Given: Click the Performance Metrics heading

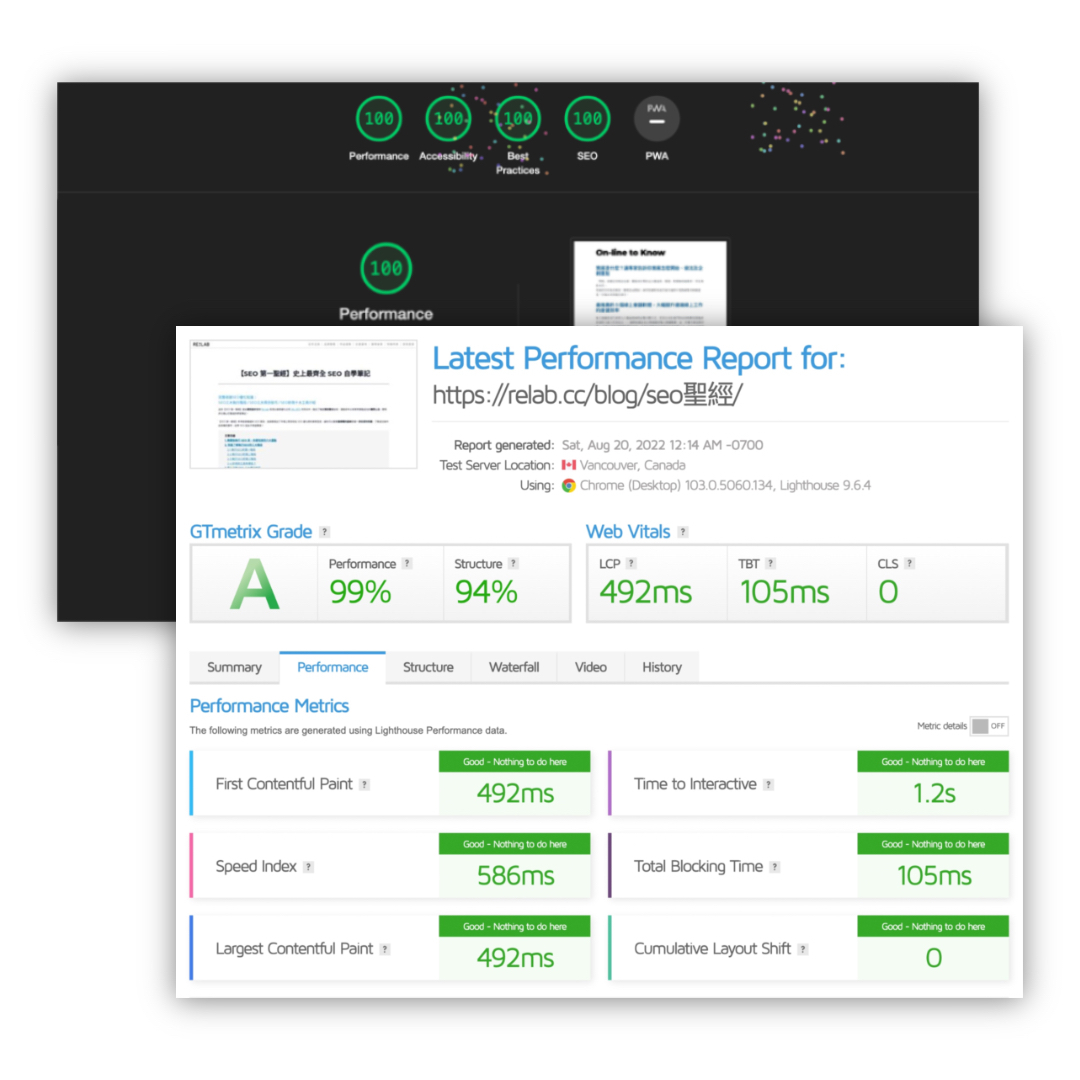Looking at the screenshot, I should 269,706.
